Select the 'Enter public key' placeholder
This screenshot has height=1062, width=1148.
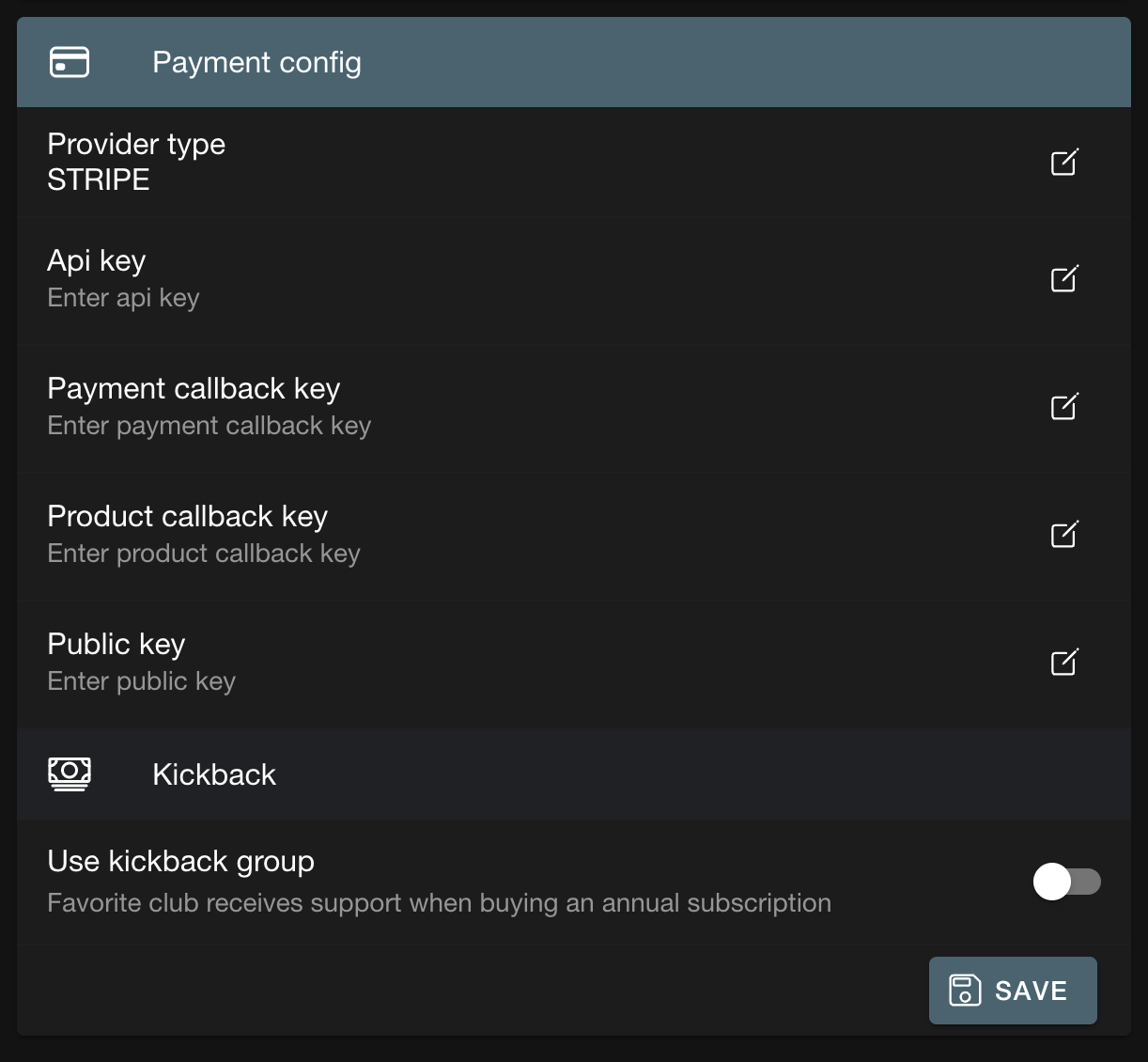[141, 681]
